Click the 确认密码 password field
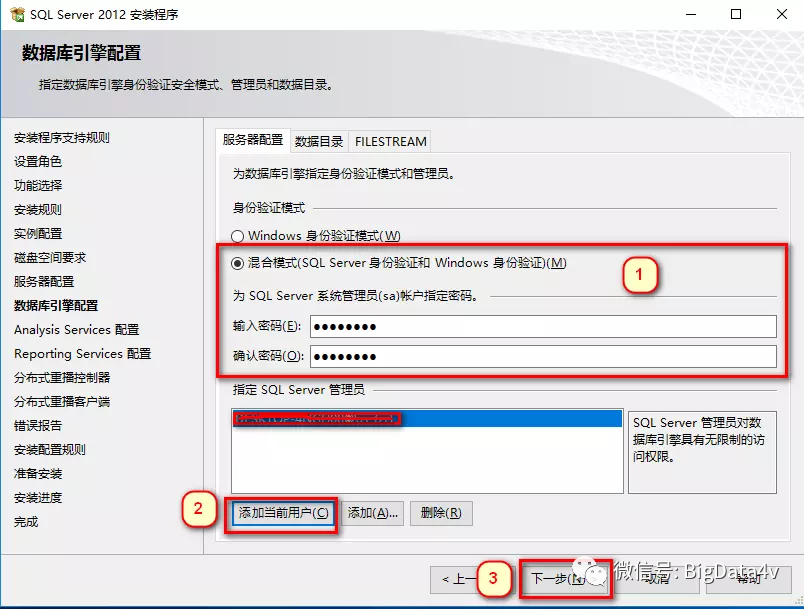The width and height of the screenshot is (804, 609). point(543,356)
